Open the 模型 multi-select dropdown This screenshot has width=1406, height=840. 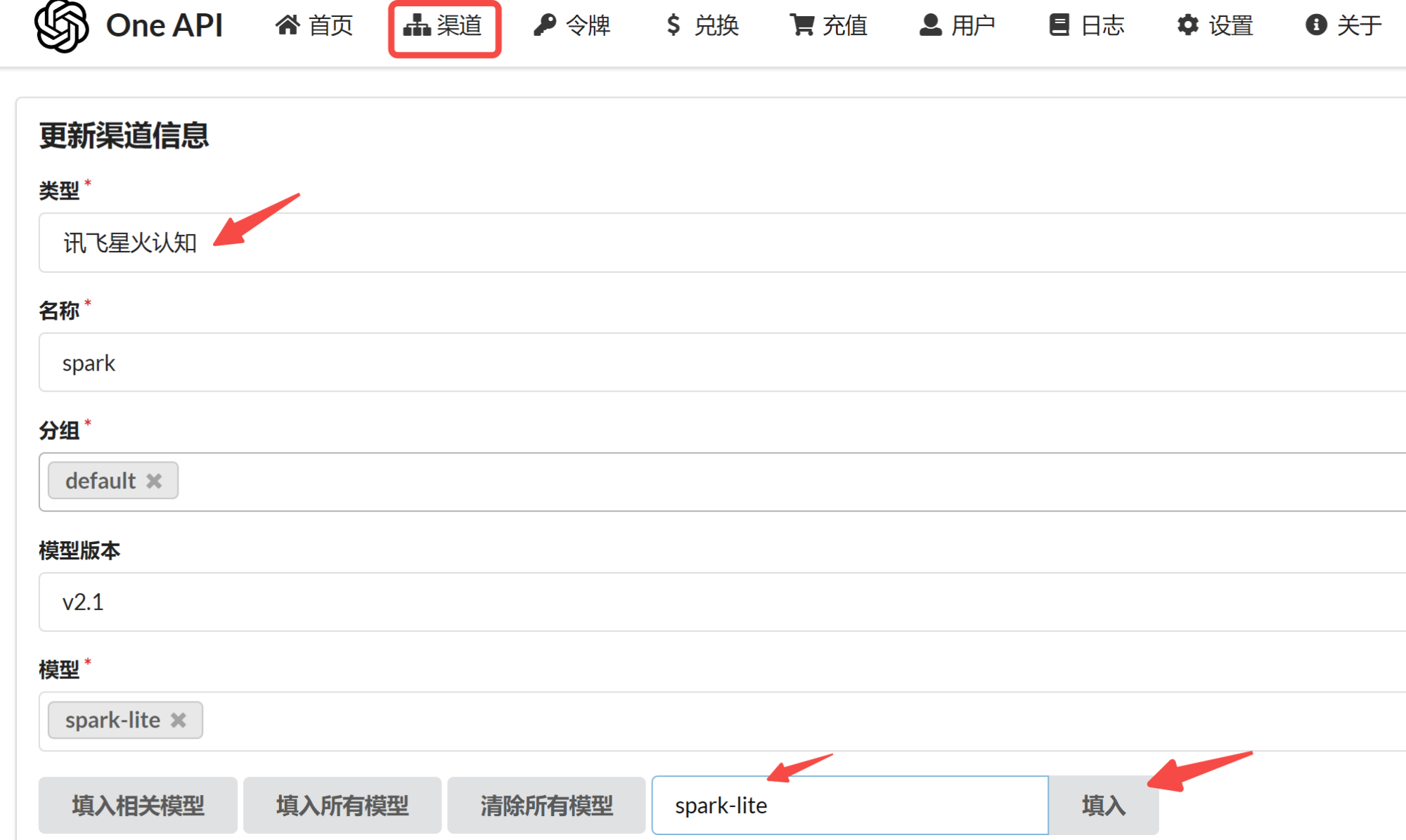click(x=722, y=721)
